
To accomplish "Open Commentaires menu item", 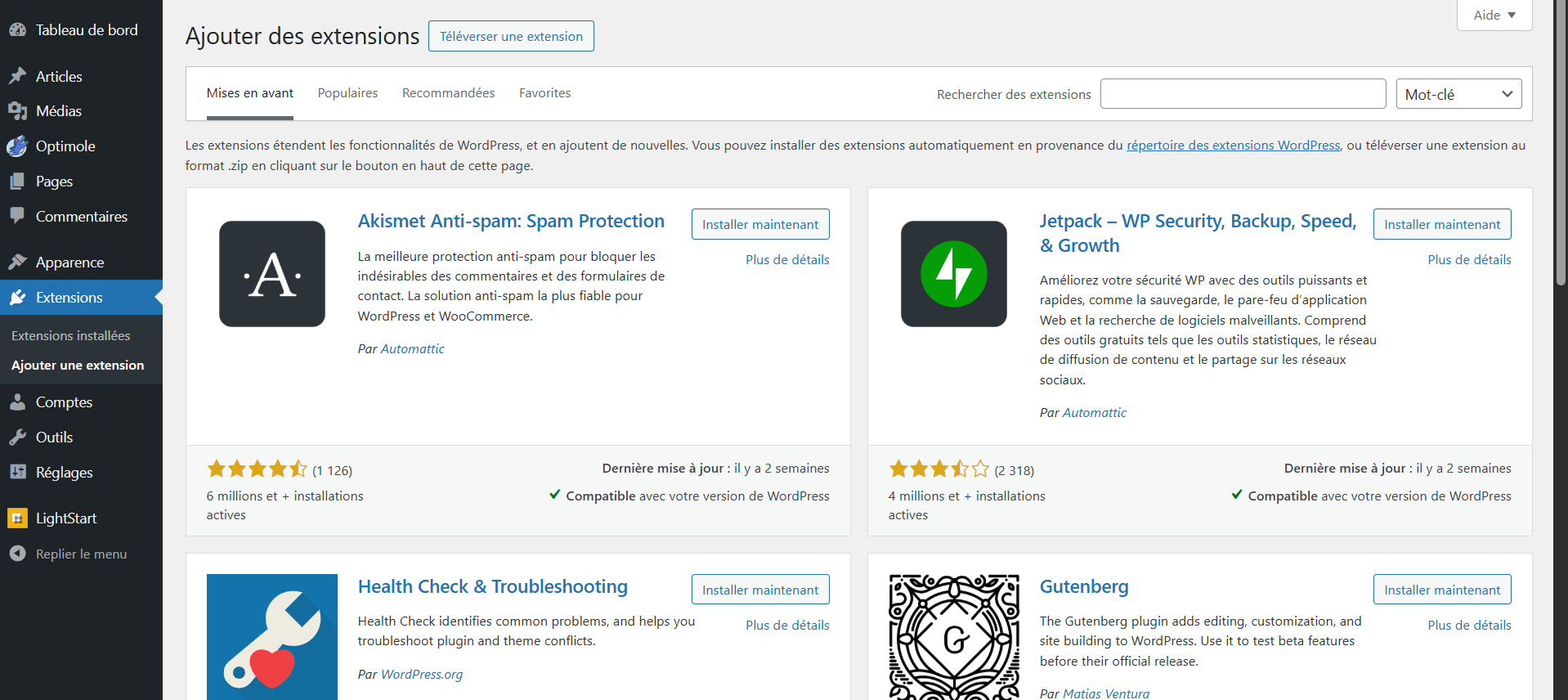I will click(81, 216).
